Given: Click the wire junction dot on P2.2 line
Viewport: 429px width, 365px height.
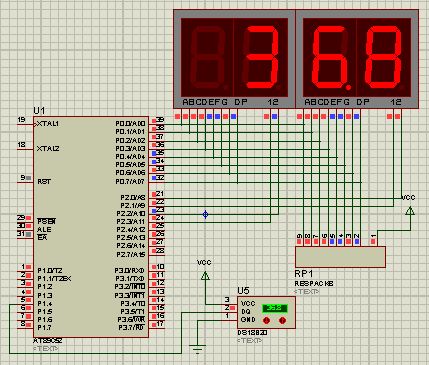Looking at the screenshot, I should 205,214.
